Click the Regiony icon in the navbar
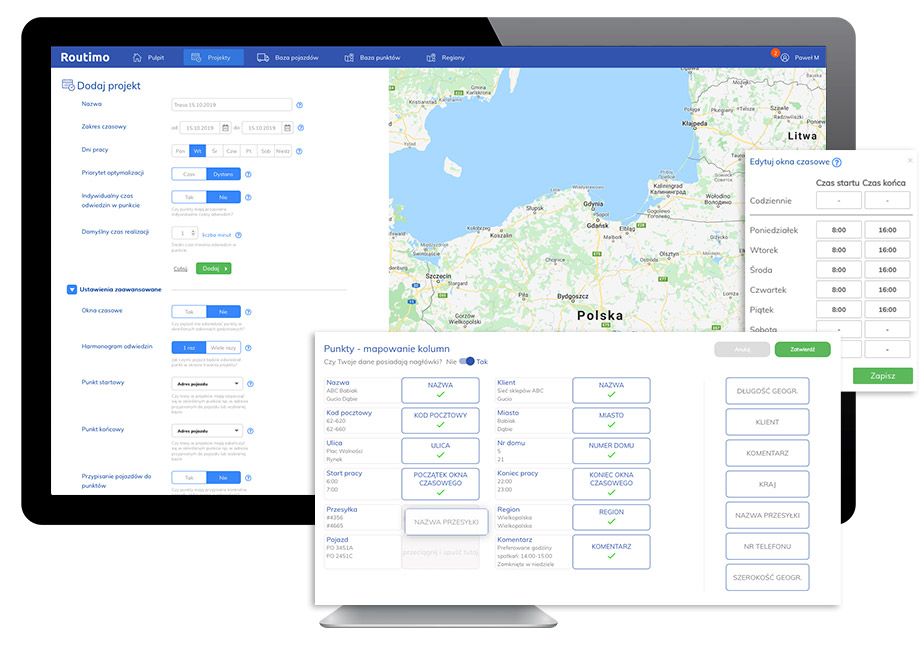The image size is (924, 648). 431,58
